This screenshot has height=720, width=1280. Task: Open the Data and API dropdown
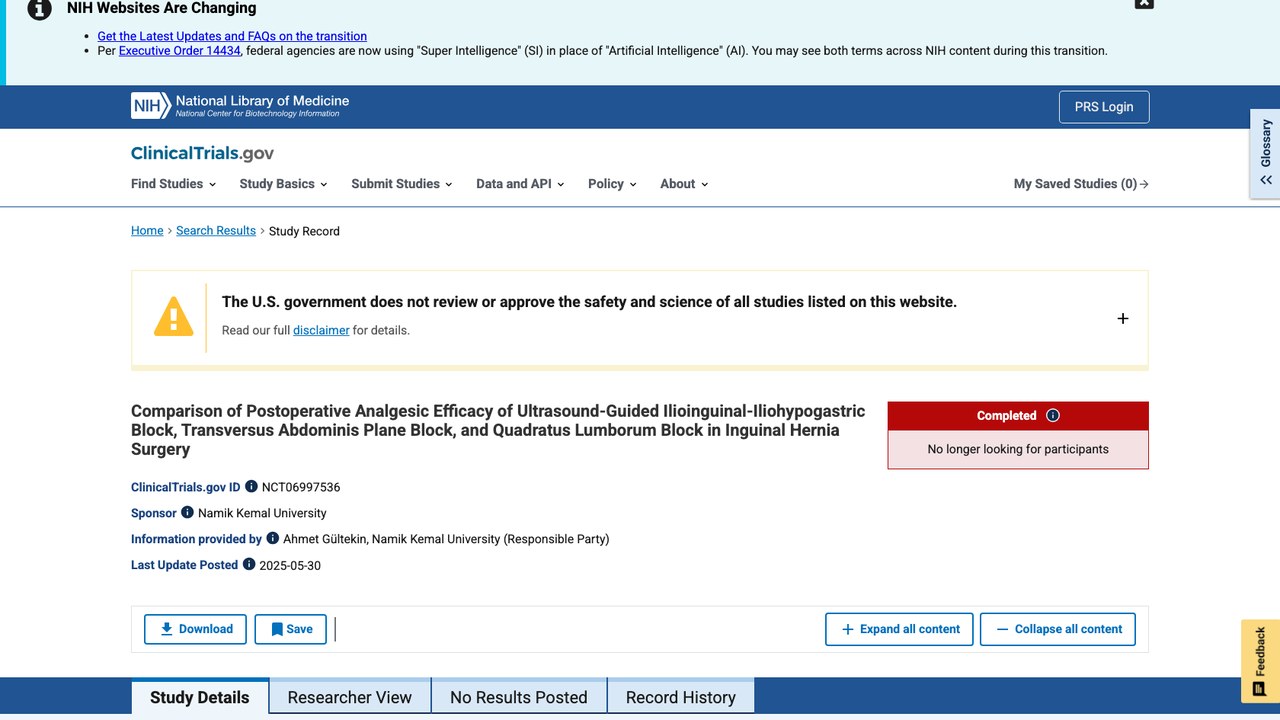(520, 184)
